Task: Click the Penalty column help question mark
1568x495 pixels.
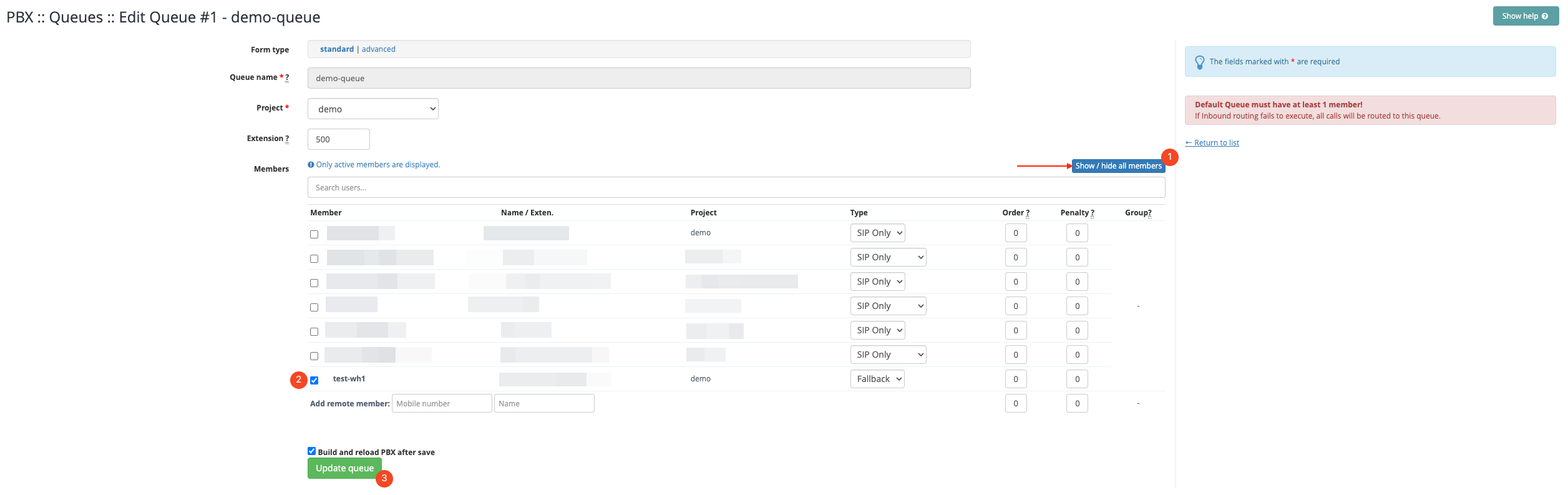Action: [1092, 213]
